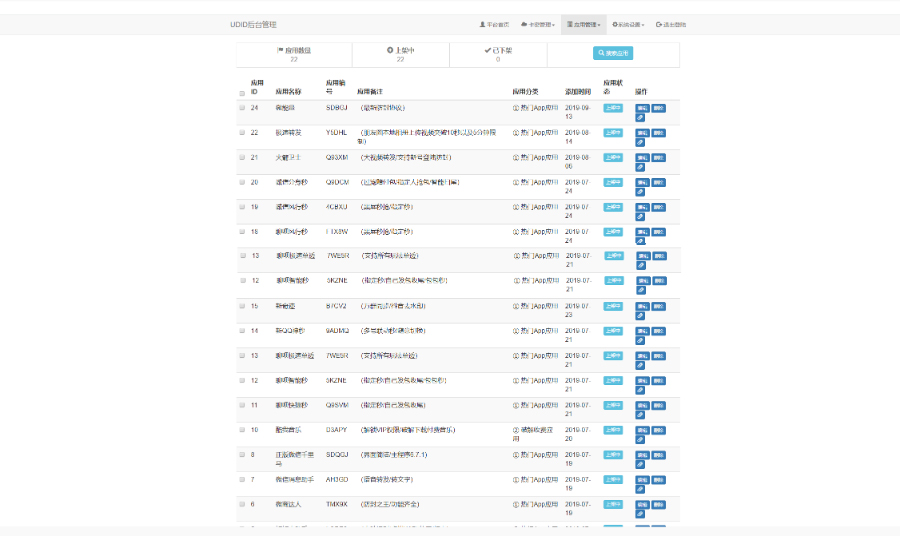
Task: Click the 上架中 status badge for app ID 21
Action: click(614, 157)
